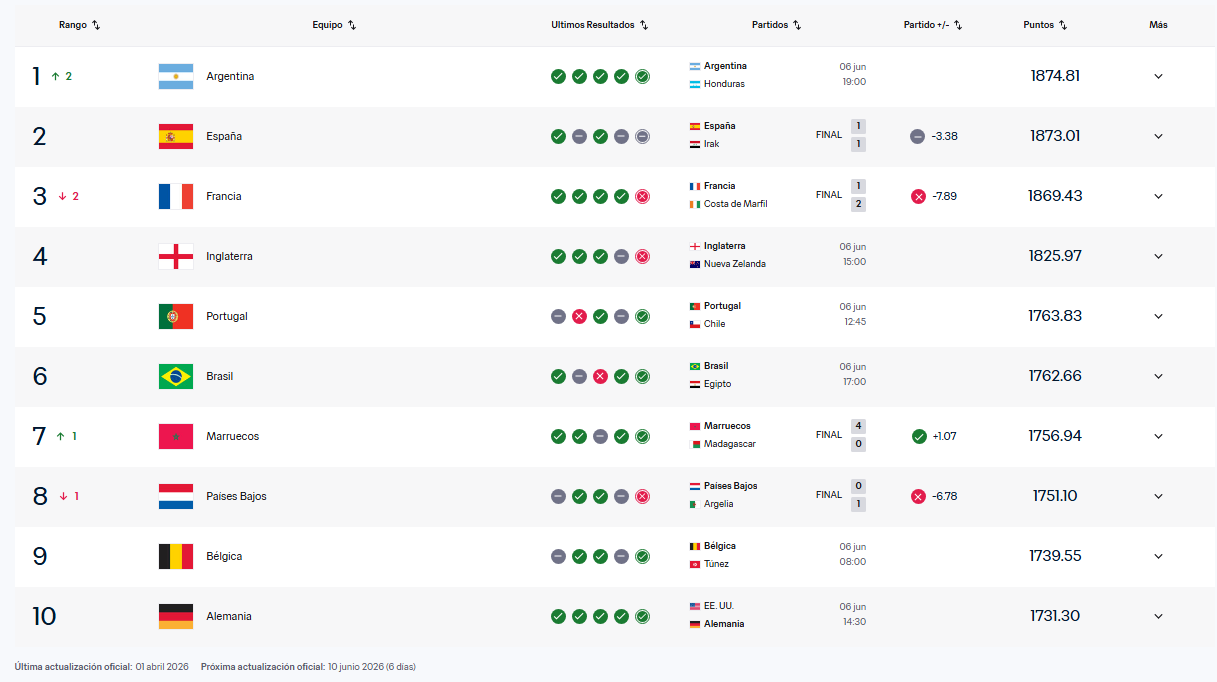Click the Marruecos flag icon
Viewport: 1217px width, 682px height.
(176, 437)
